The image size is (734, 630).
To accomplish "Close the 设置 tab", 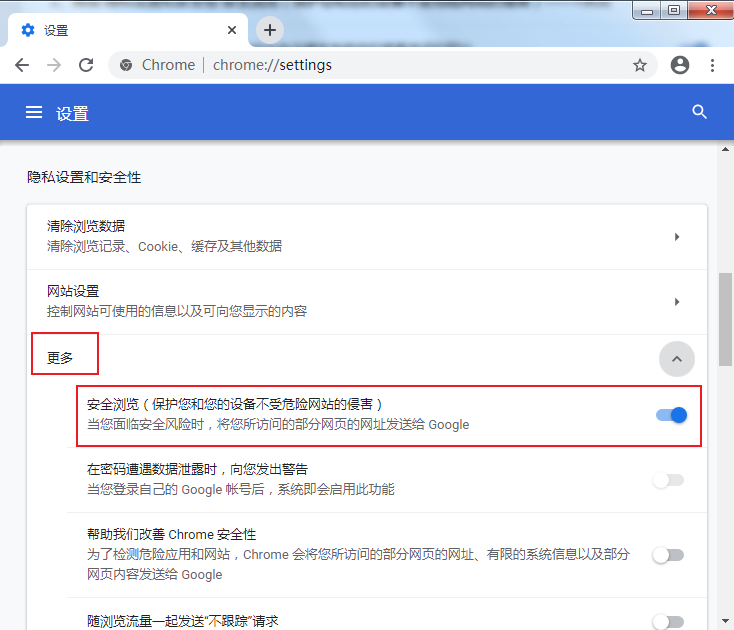I will point(232,30).
